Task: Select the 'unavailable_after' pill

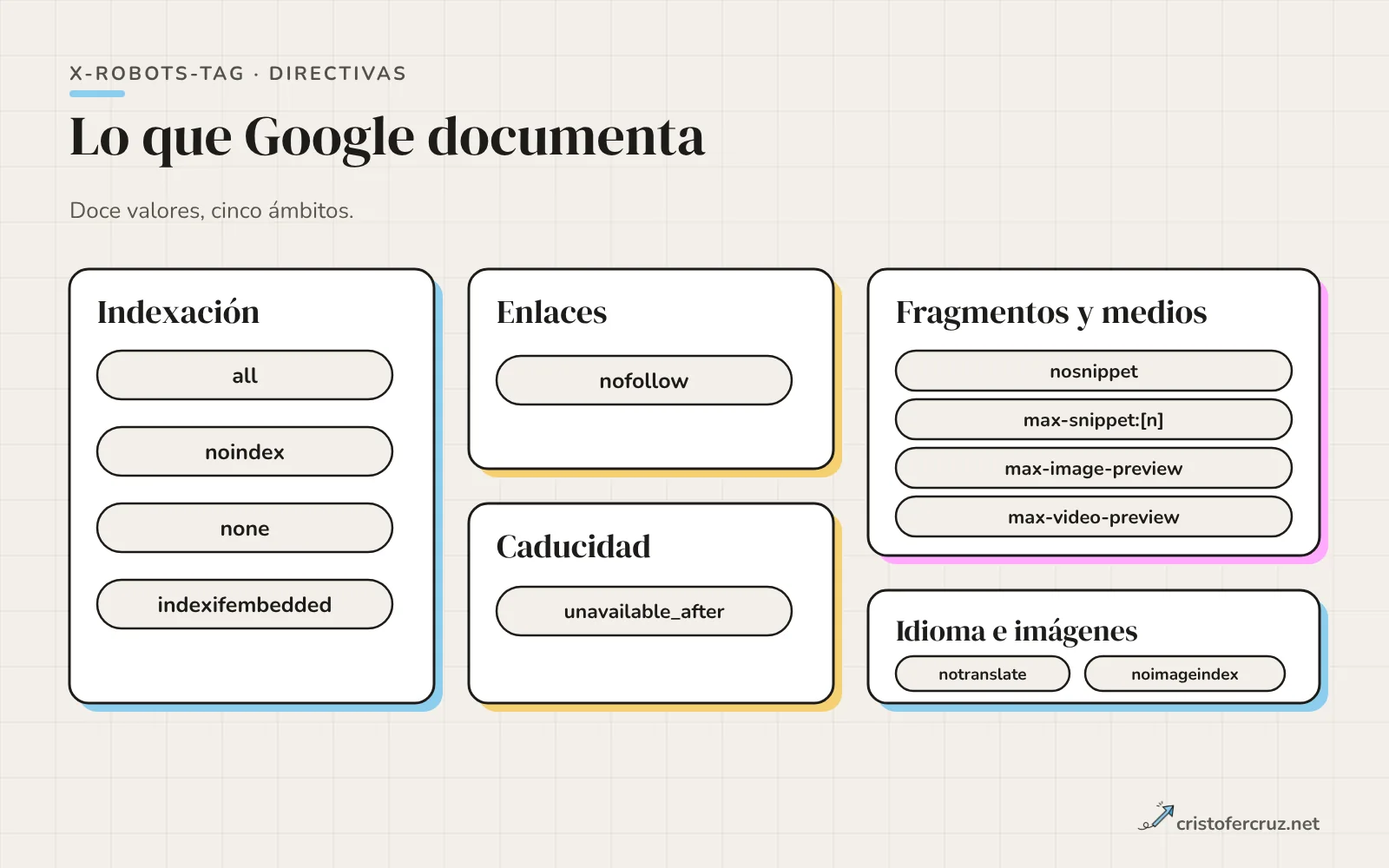Action: click(x=644, y=611)
